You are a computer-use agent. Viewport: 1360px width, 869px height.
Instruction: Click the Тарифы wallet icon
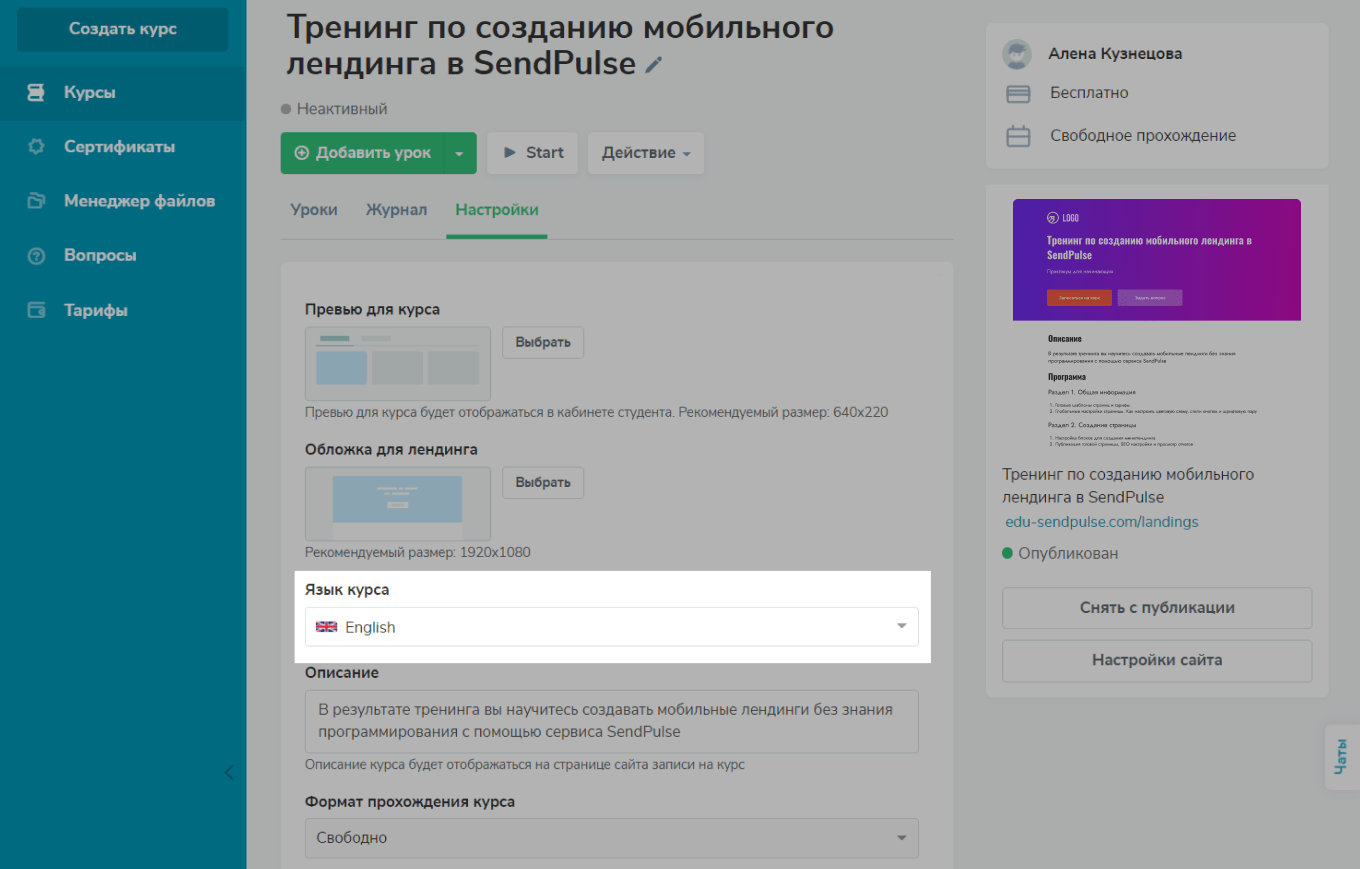tap(36, 310)
